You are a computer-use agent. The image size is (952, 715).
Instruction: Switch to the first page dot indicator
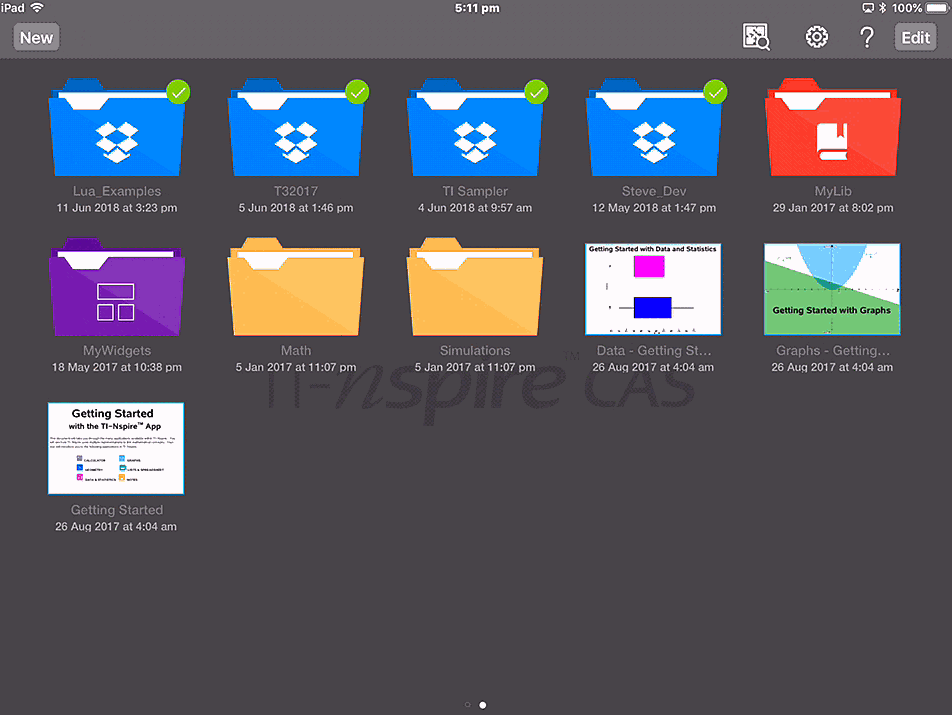coord(467,705)
